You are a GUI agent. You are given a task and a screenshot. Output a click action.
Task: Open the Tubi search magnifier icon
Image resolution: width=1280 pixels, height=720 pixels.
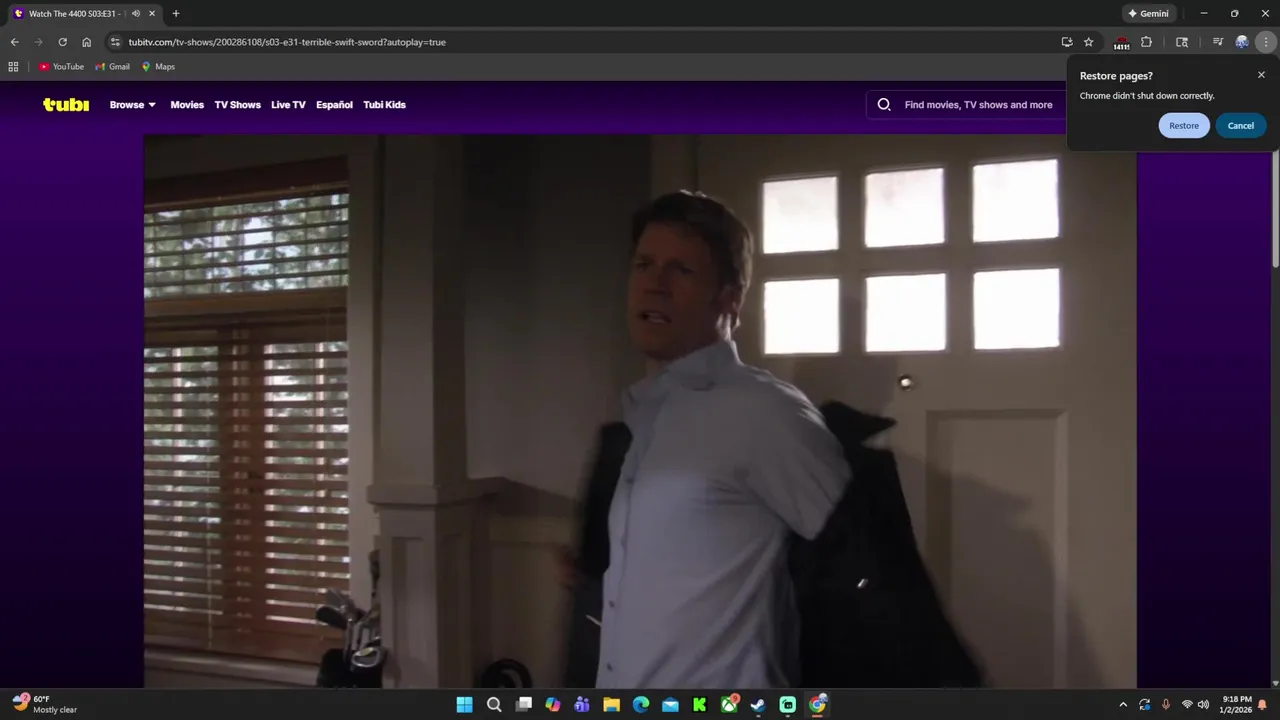click(884, 104)
